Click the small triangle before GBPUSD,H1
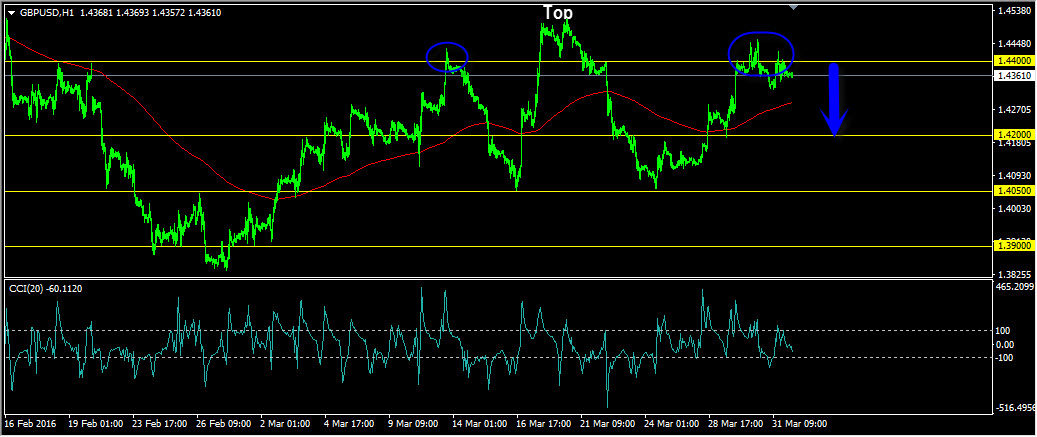Viewport: 1037px width, 437px height. click(x=11, y=13)
